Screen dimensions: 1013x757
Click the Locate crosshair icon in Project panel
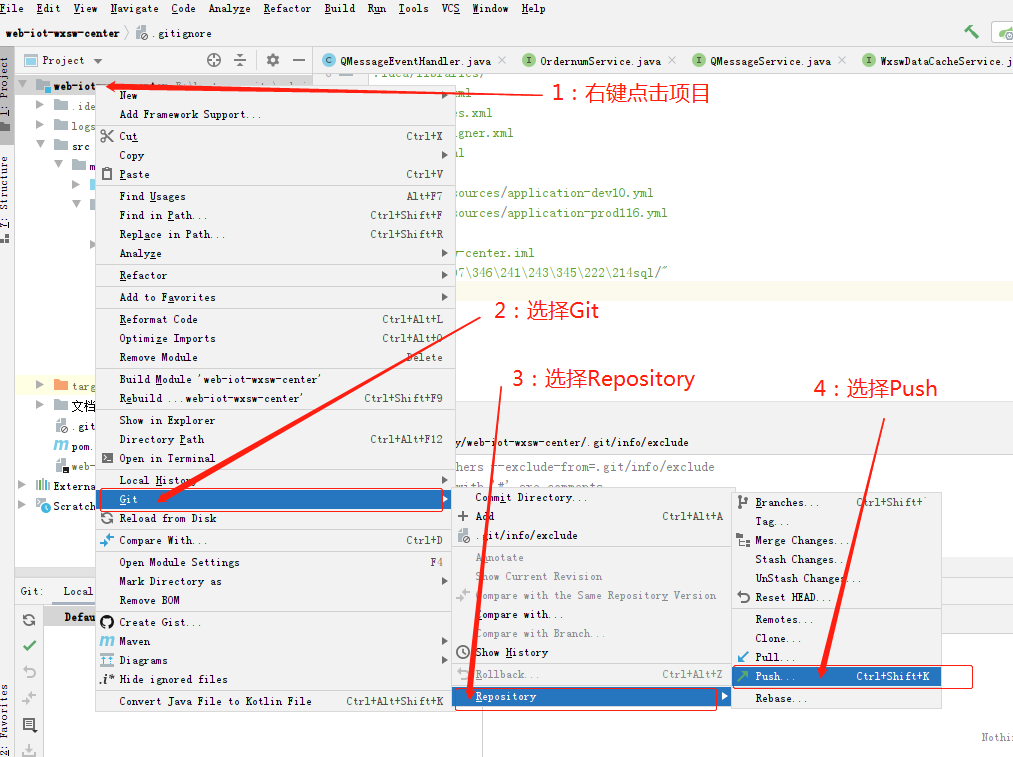213,60
